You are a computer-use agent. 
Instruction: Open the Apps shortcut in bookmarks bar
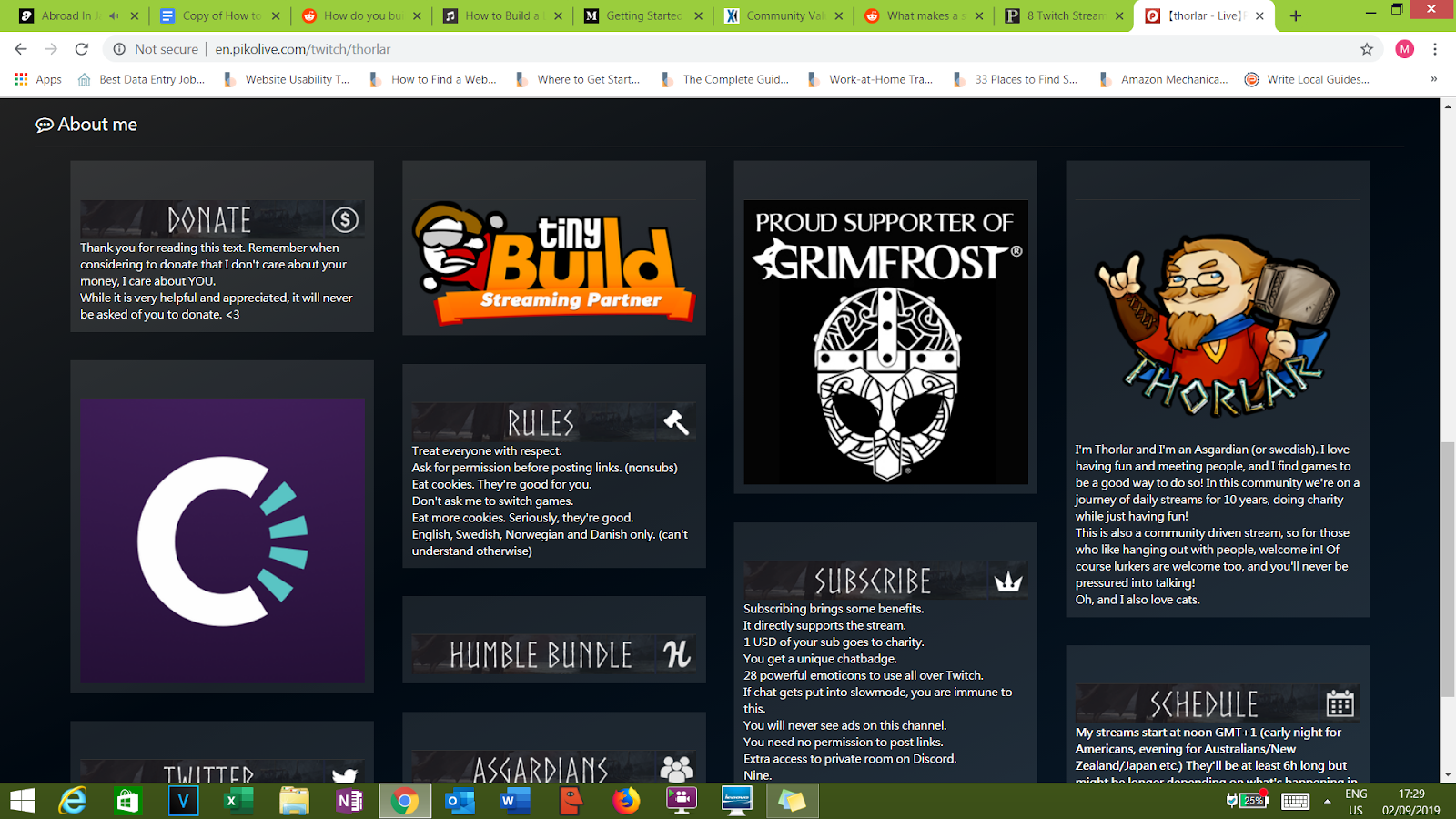click(x=38, y=79)
